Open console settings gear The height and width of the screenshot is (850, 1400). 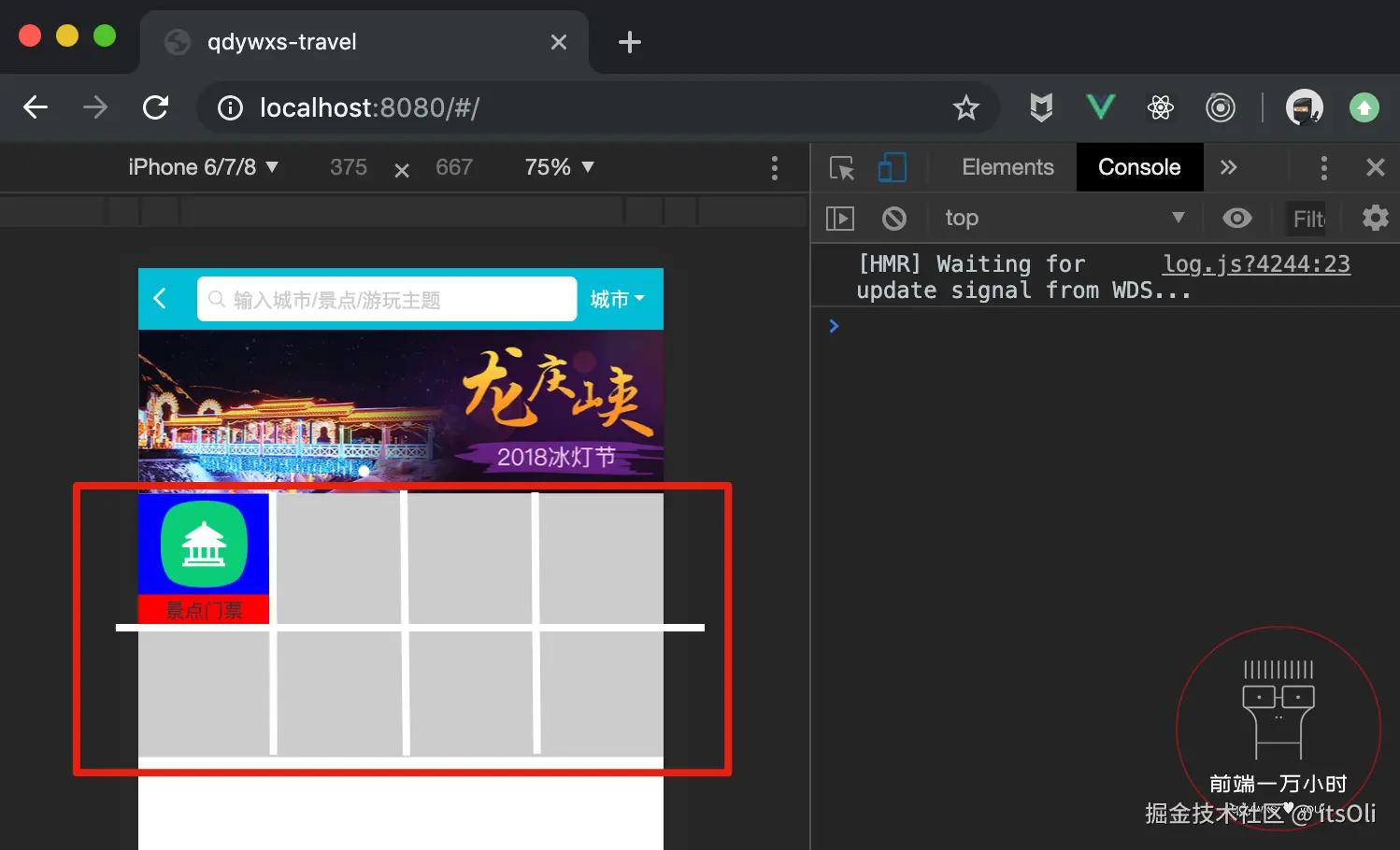1375,219
